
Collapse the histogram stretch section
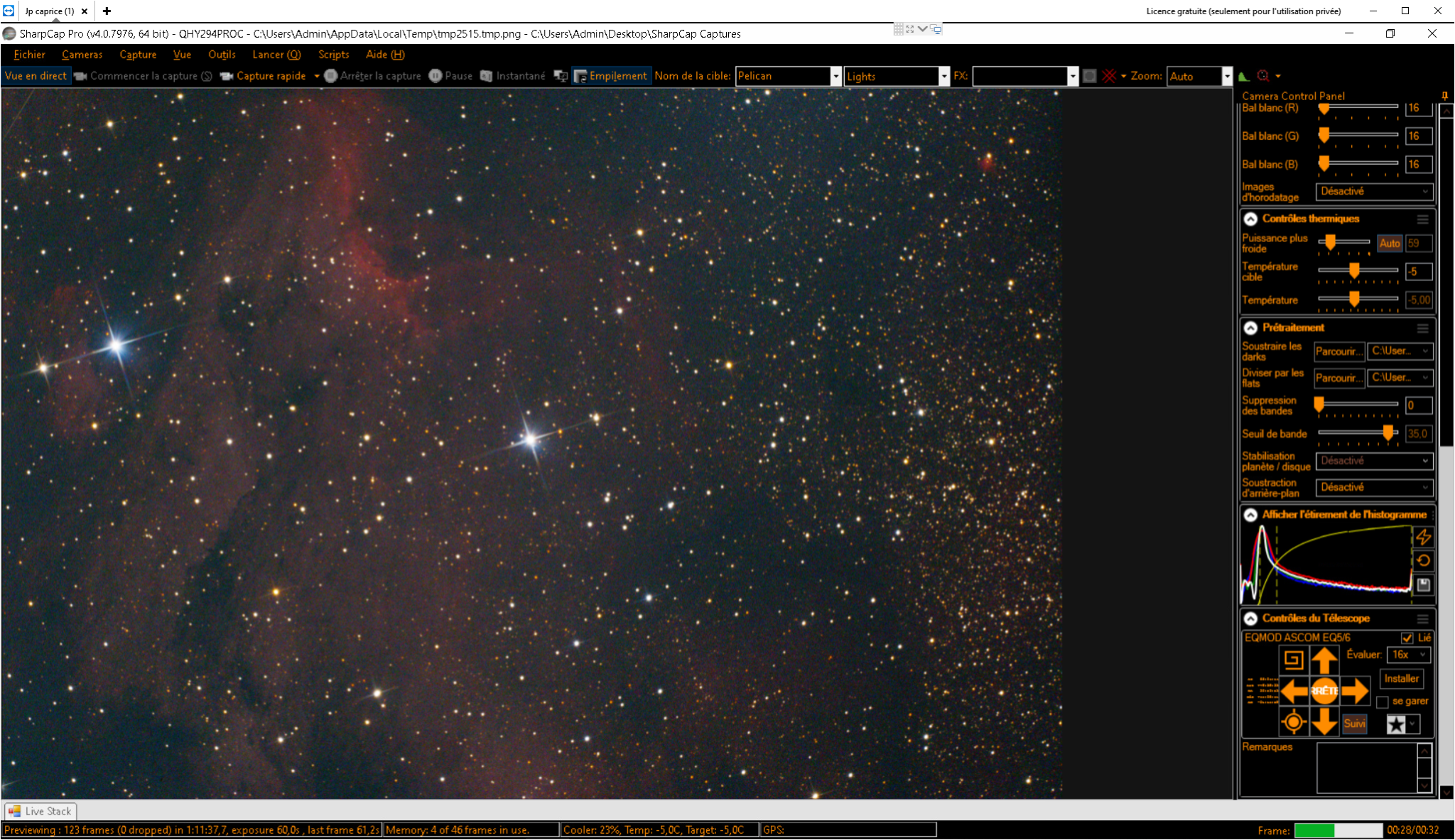(1250, 515)
